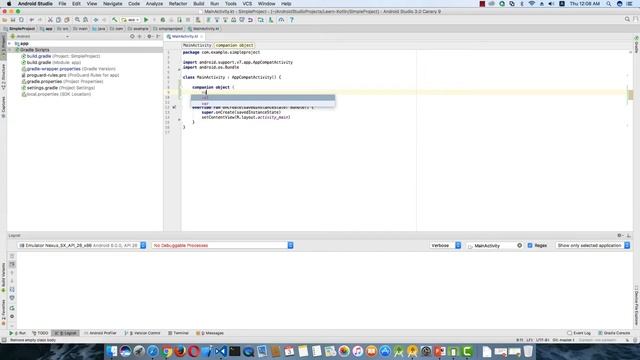Select the MainActivity.kt editor tab
This screenshot has width=640, height=360.
[184, 36]
